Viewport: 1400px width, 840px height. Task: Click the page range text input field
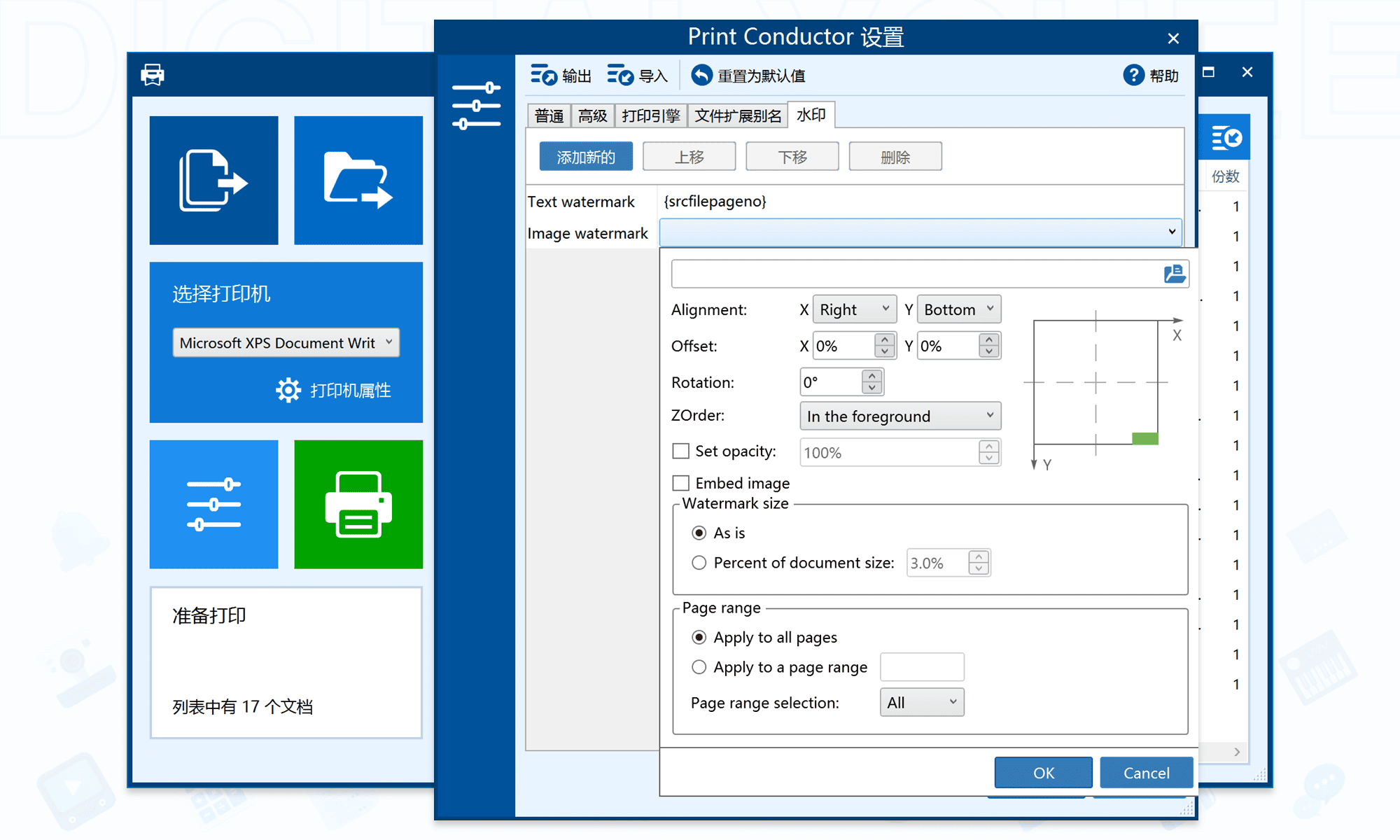(x=922, y=667)
